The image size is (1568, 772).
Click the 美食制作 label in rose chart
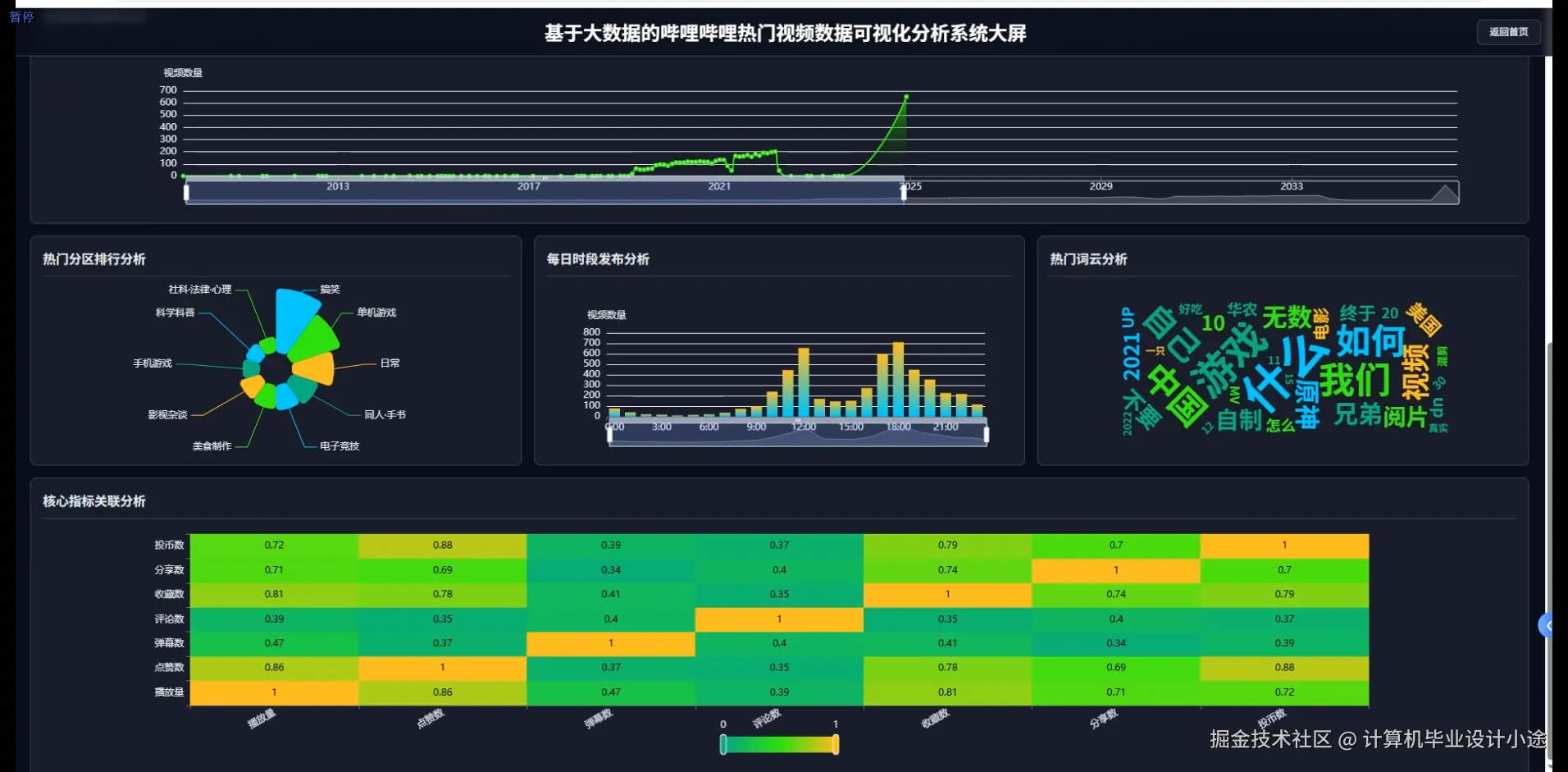212,445
